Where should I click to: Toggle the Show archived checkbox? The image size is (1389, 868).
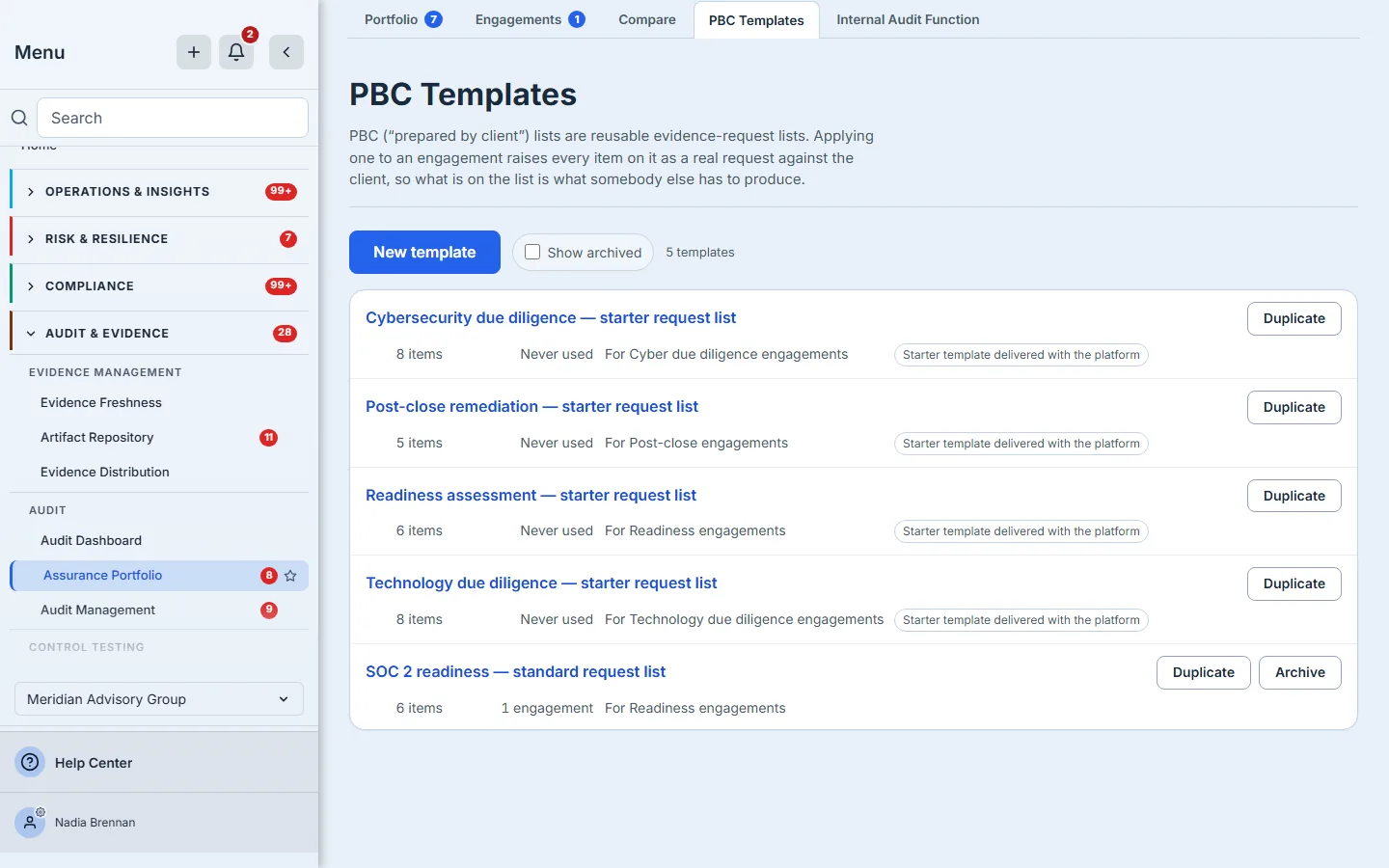(x=532, y=252)
